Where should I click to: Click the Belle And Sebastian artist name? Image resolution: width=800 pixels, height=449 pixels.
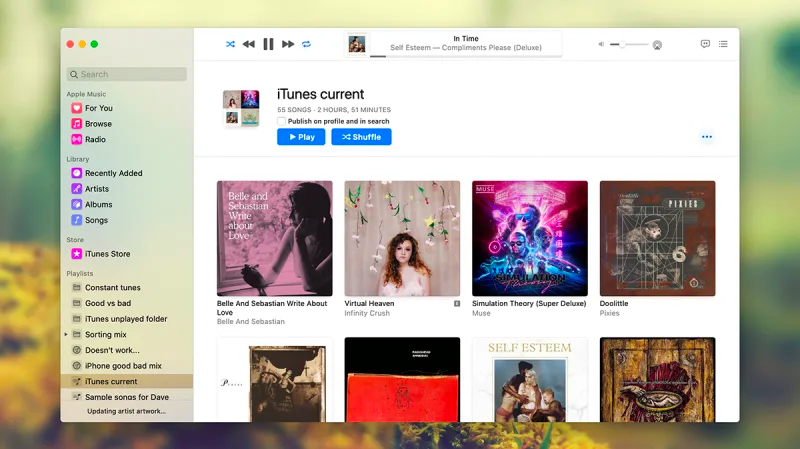click(251, 321)
